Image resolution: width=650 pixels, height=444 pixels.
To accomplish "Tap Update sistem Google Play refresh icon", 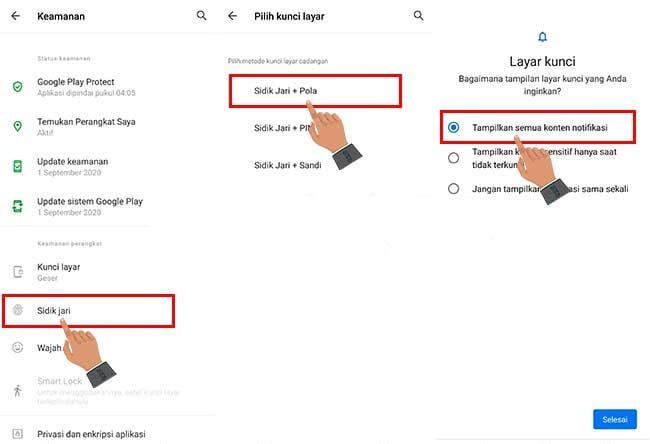I will [17, 206].
